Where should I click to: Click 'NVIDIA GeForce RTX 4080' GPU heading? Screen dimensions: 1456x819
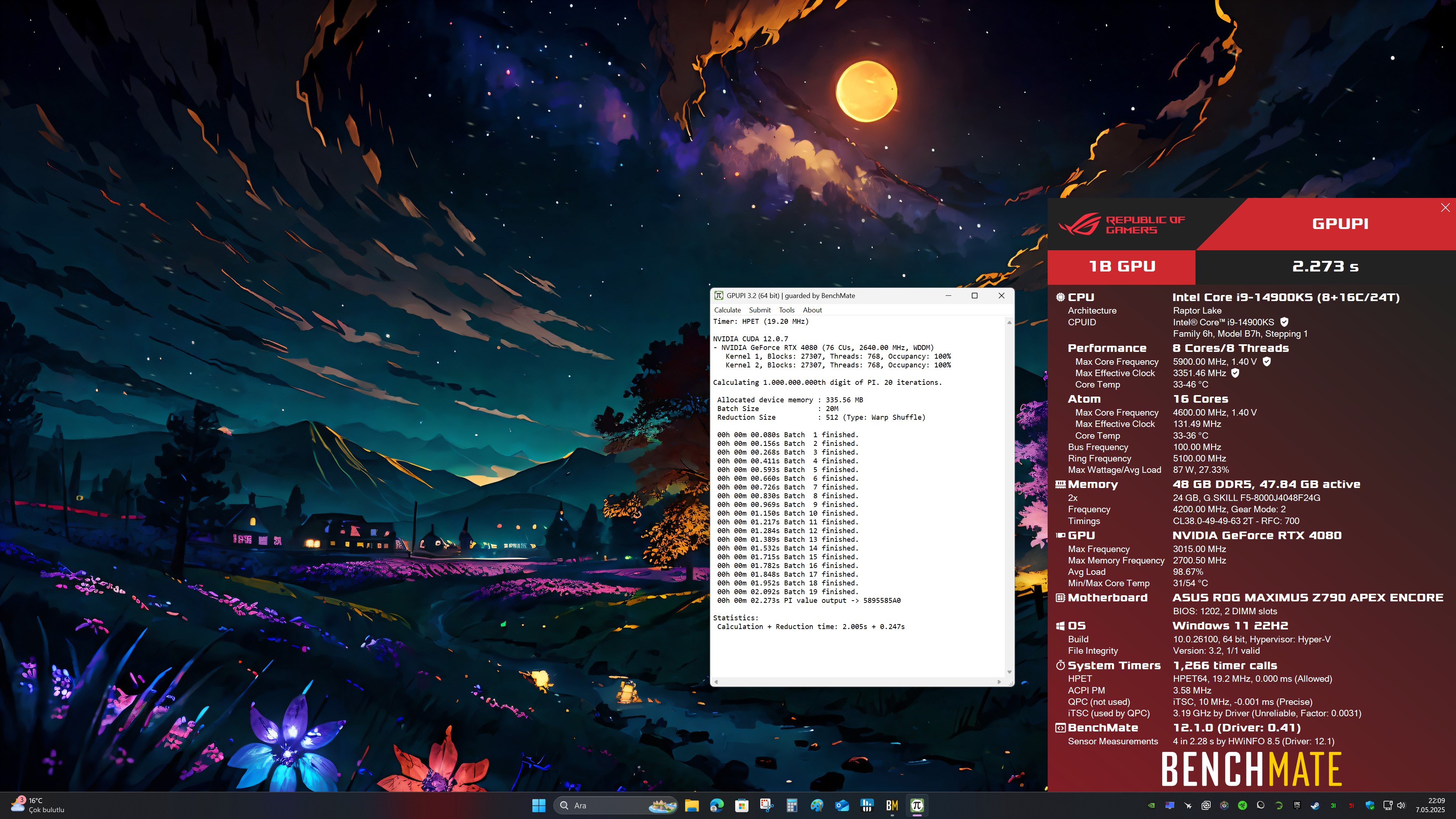(x=1257, y=535)
